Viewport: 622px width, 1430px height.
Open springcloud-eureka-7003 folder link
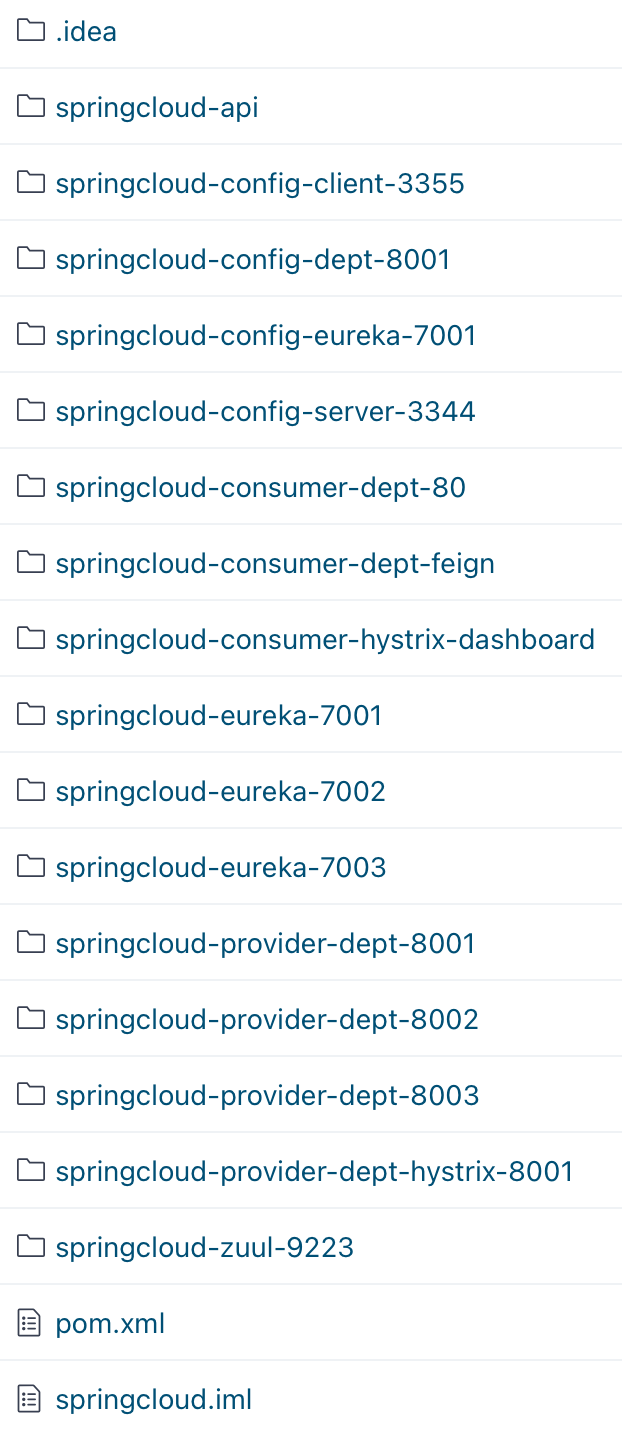(x=221, y=868)
